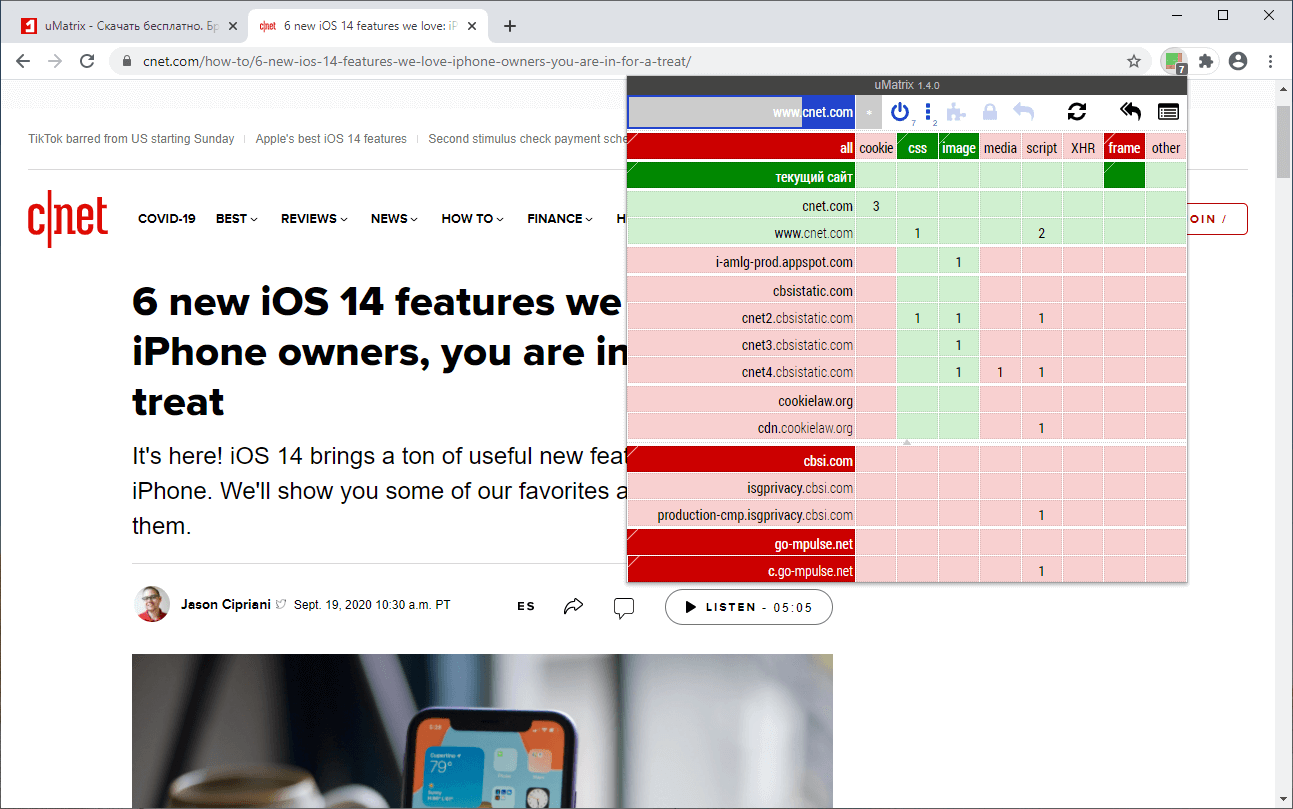Toggle the media column header
Screen dimensions: 1293x809
pyautogui.click(x=1000, y=147)
